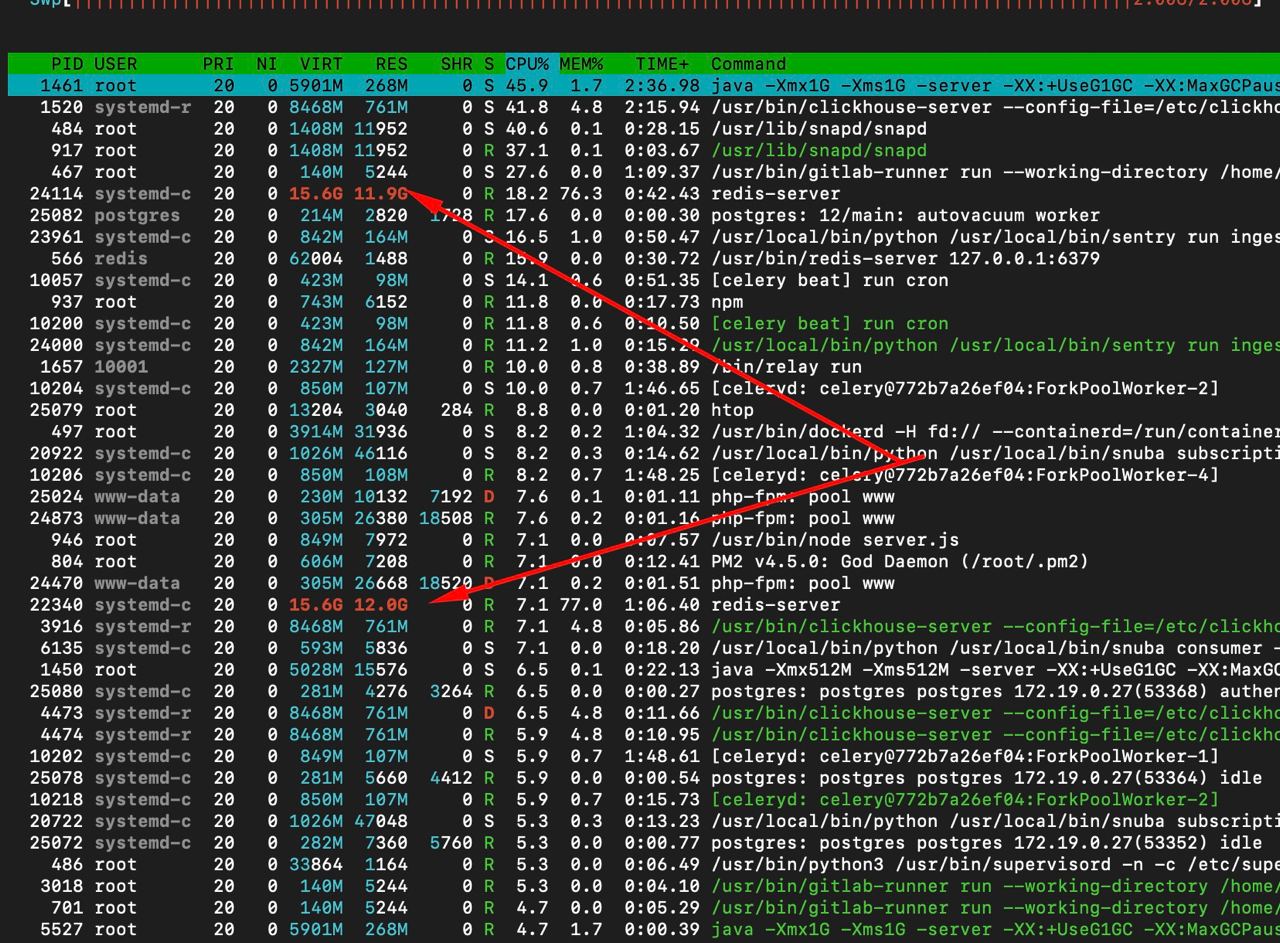The height and width of the screenshot is (943, 1280).
Task: Select green ForkPoolWorker-2 row PID 10218
Action: tap(644, 800)
